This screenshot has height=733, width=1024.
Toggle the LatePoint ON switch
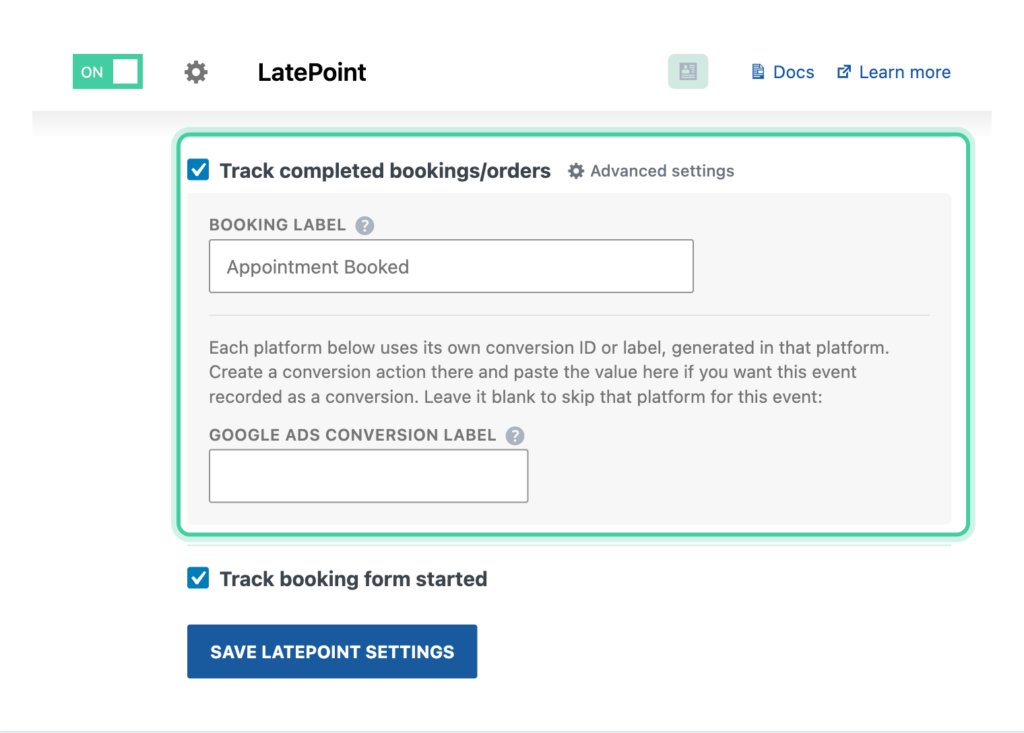(108, 72)
